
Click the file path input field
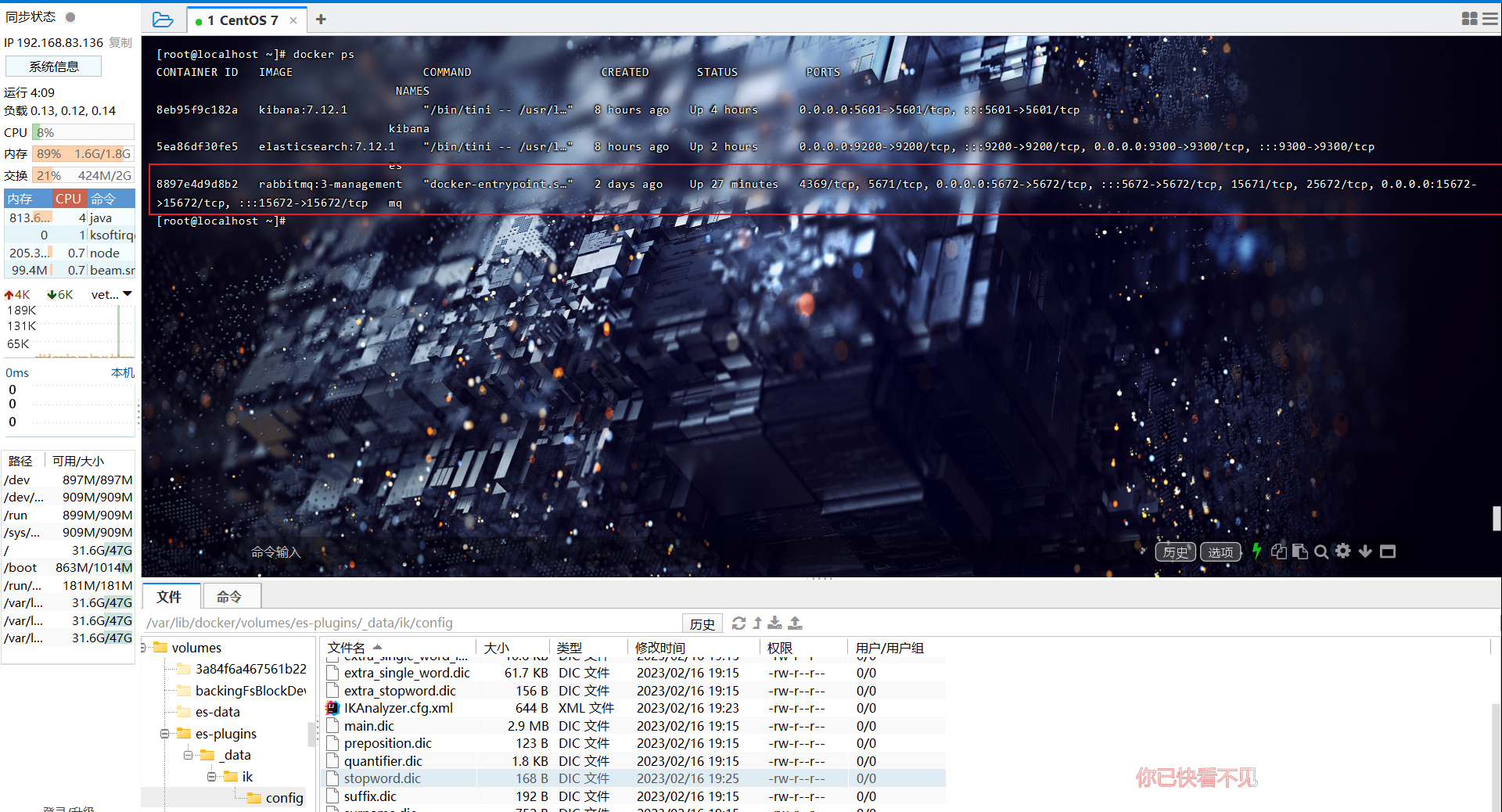click(412, 623)
